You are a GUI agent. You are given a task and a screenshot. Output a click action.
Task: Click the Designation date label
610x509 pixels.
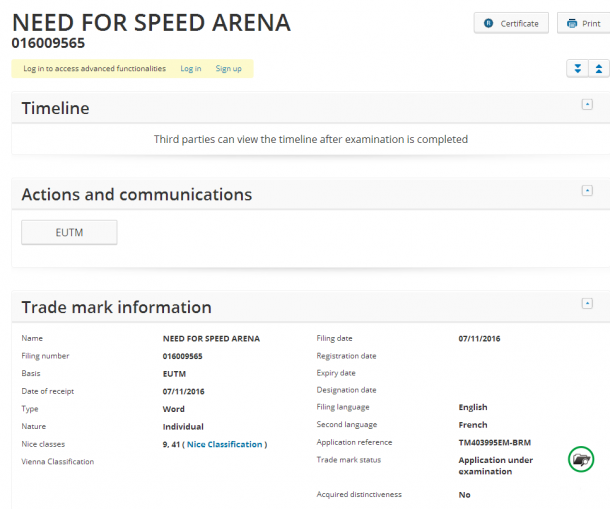tap(346, 390)
